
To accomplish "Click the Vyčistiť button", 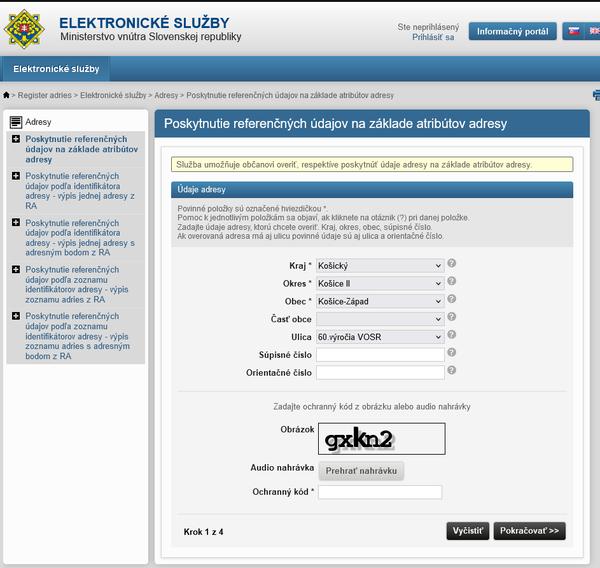I will click(467, 531).
